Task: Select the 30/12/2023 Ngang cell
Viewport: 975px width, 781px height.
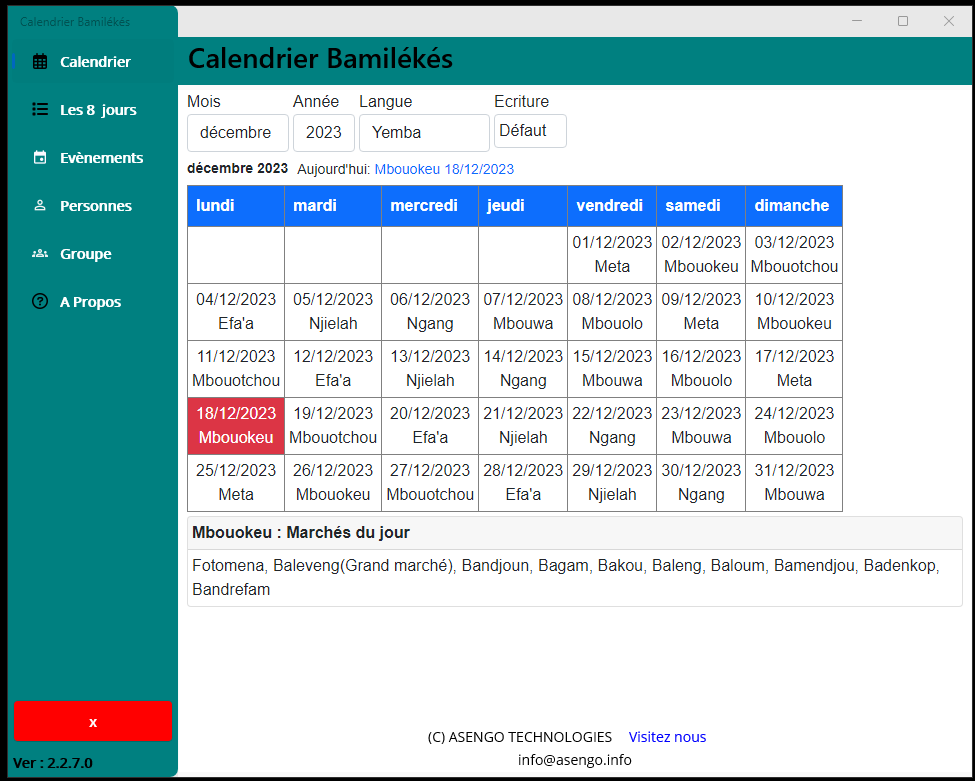Action: coord(701,483)
